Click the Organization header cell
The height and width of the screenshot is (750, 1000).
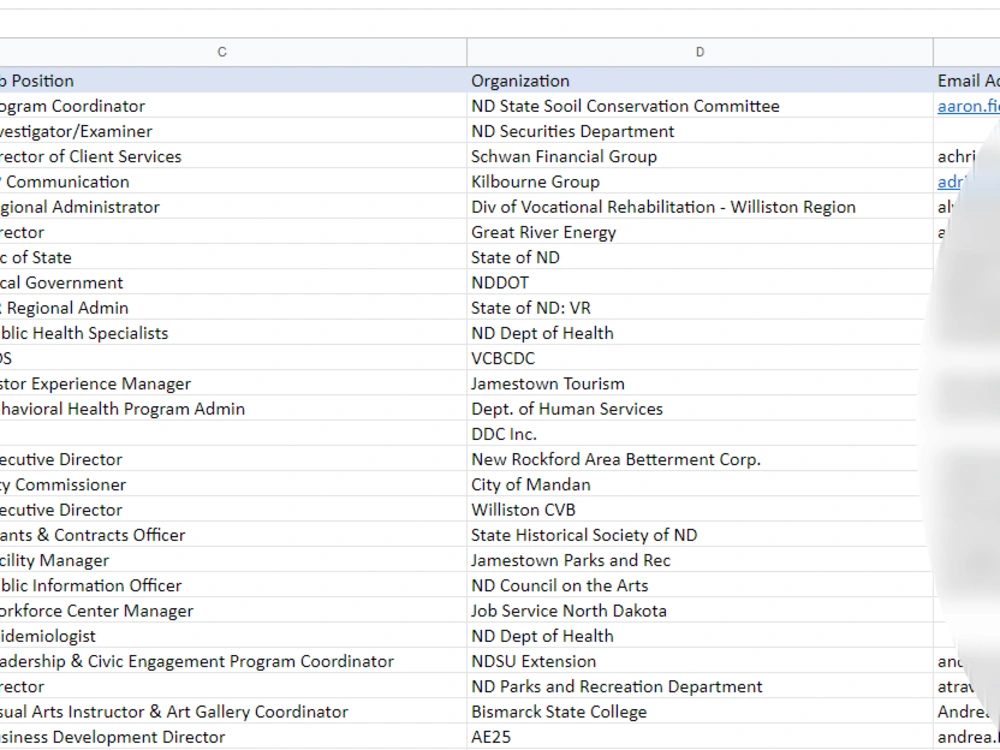point(700,80)
